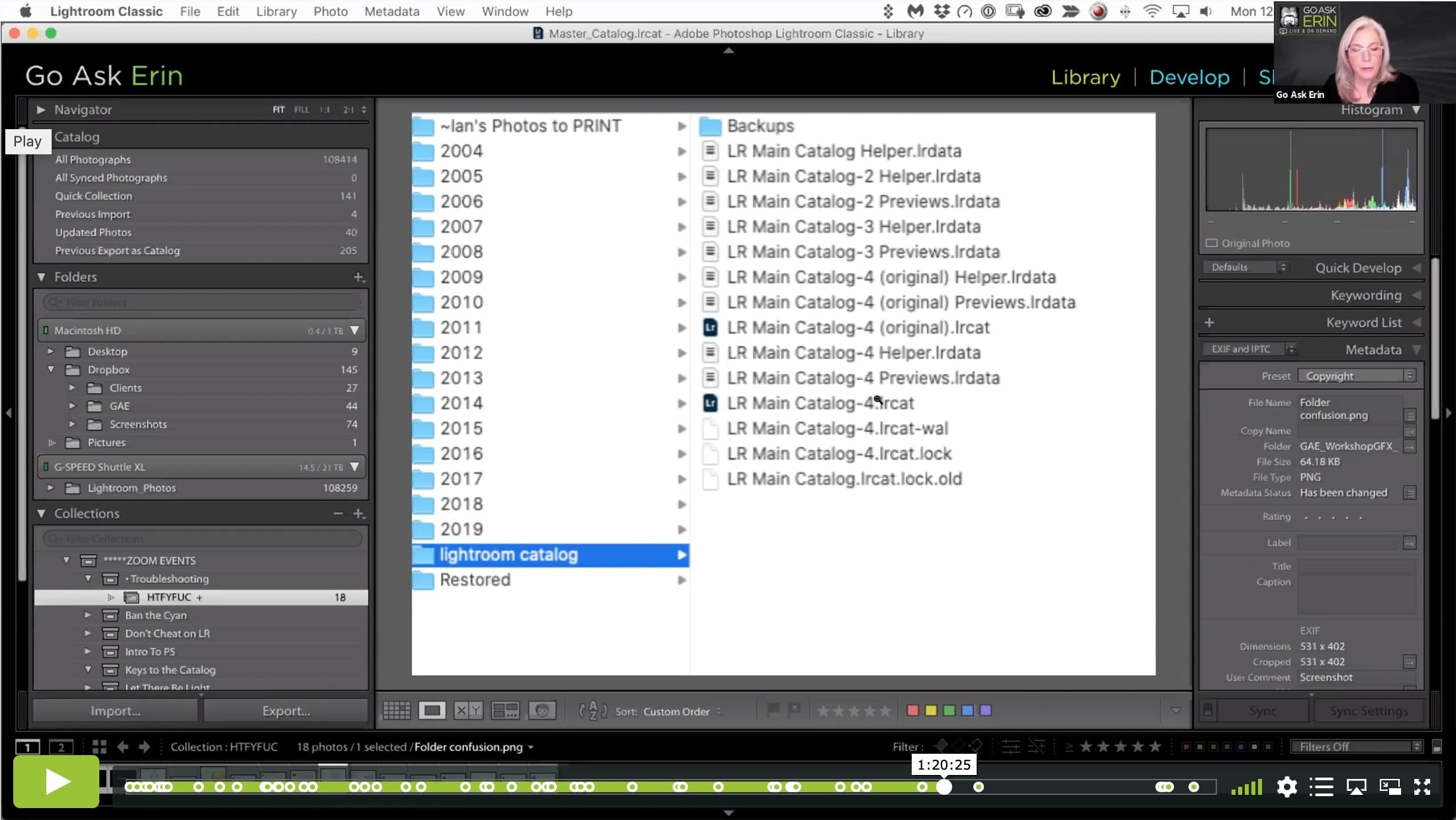Screen dimensions: 1456x820
Task: Open video player settings gear
Action: [x=1286, y=787]
